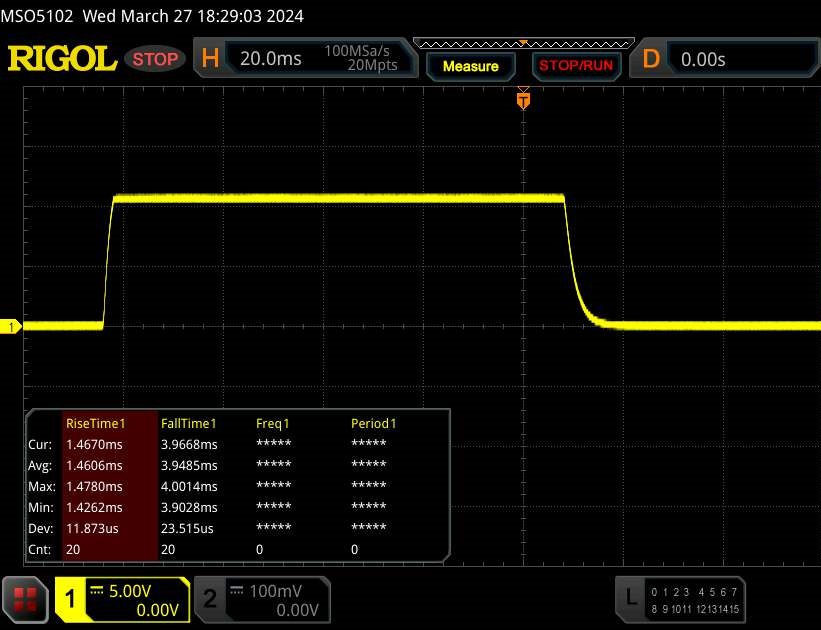821x630 pixels.
Task: Click the FallTime1 maximum value 4.0014ms
Action: pyautogui.click(x=189, y=487)
